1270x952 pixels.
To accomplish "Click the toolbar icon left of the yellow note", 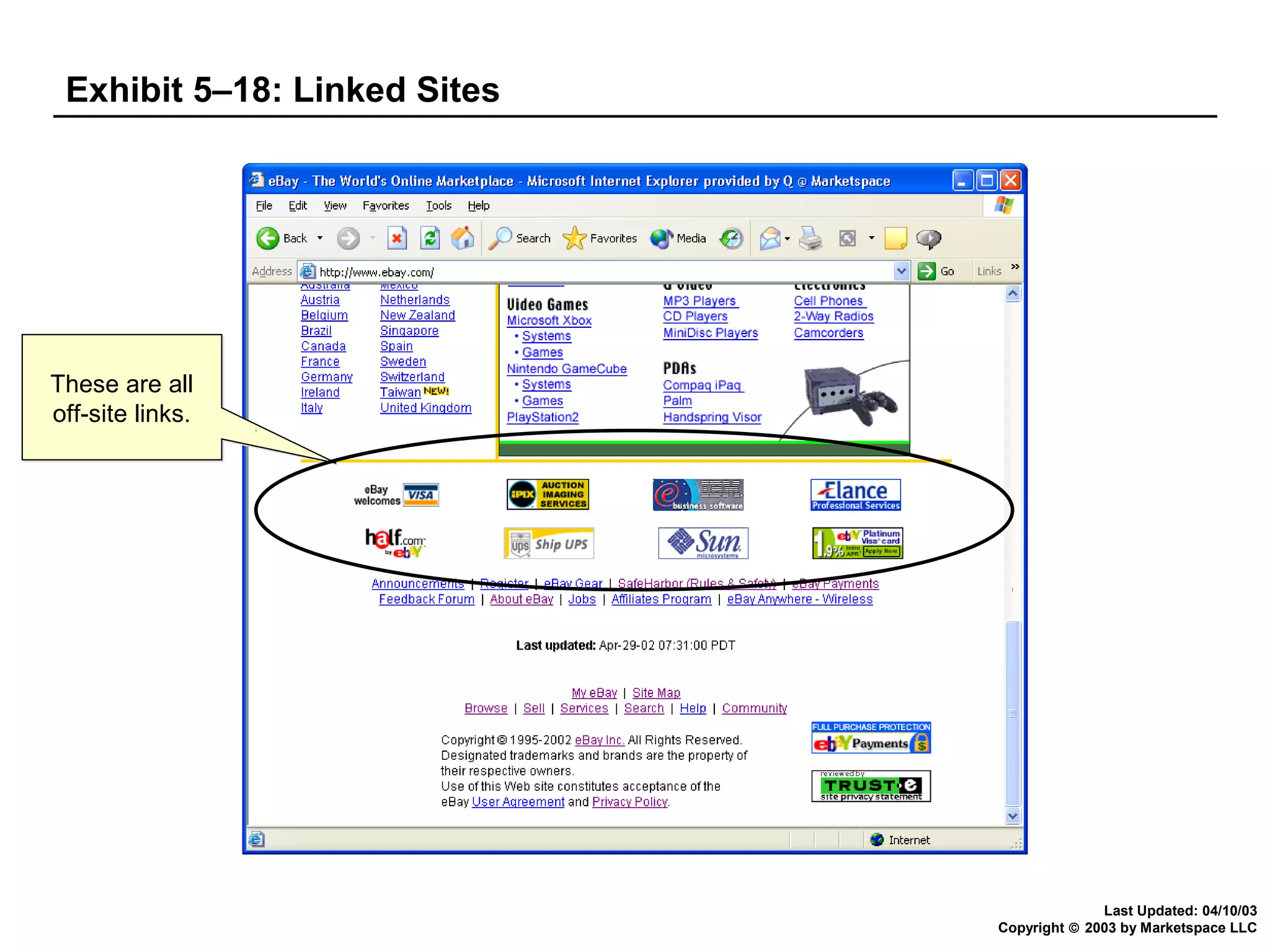I will click(847, 239).
